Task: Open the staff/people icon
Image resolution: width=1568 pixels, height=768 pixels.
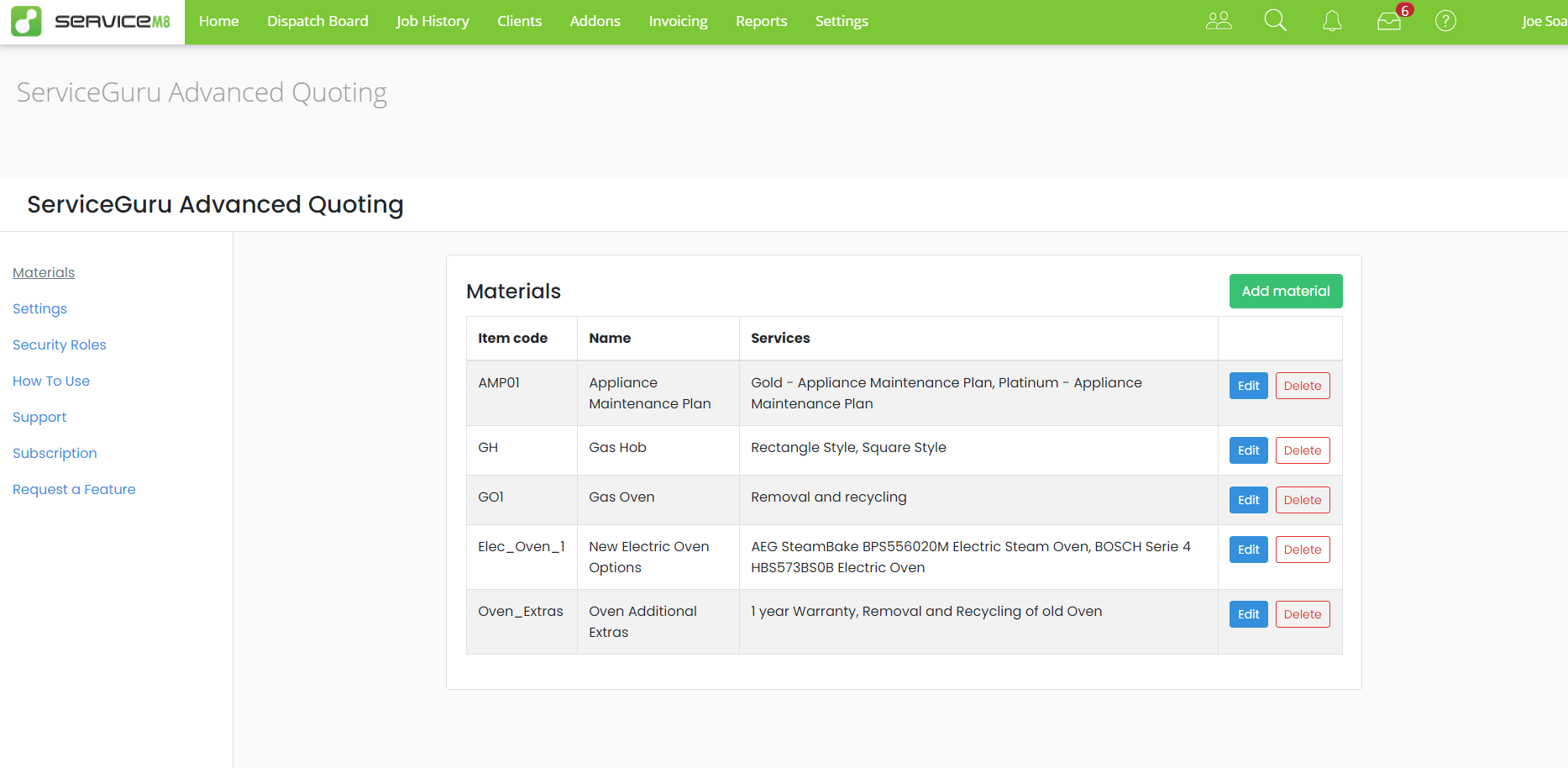Action: pyautogui.click(x=1219, y=21)
